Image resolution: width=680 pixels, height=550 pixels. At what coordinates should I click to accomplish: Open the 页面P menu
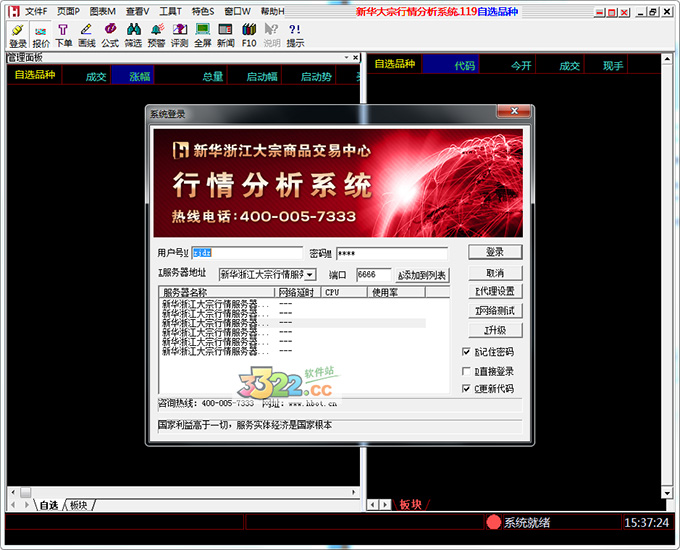69,12
